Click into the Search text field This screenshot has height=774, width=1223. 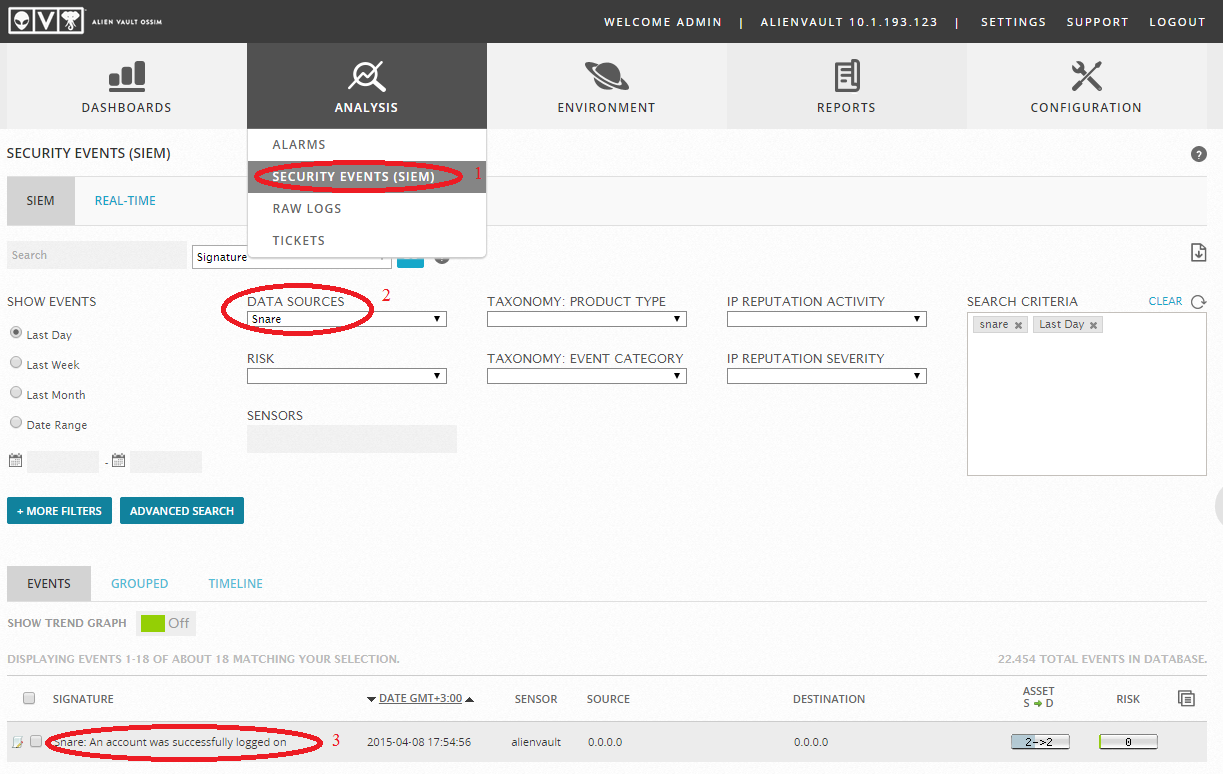pyautogui.click(x=97, y=255)
